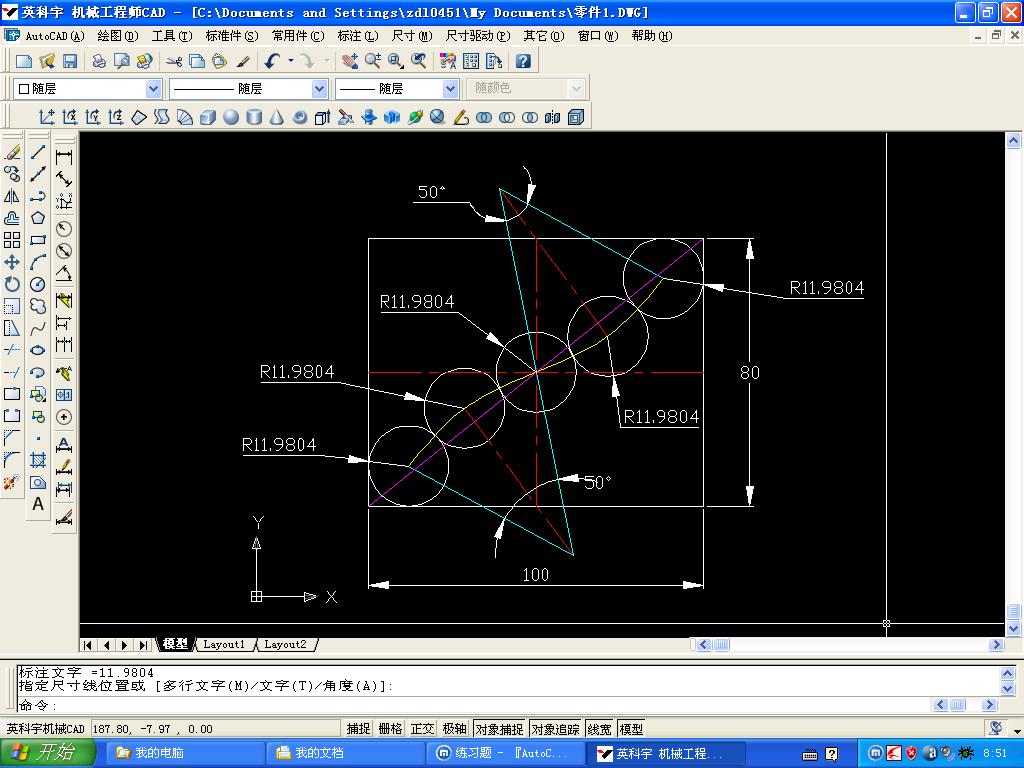Select the Erase tool
The image size is (1024, 768).
[x=12, y=152]
